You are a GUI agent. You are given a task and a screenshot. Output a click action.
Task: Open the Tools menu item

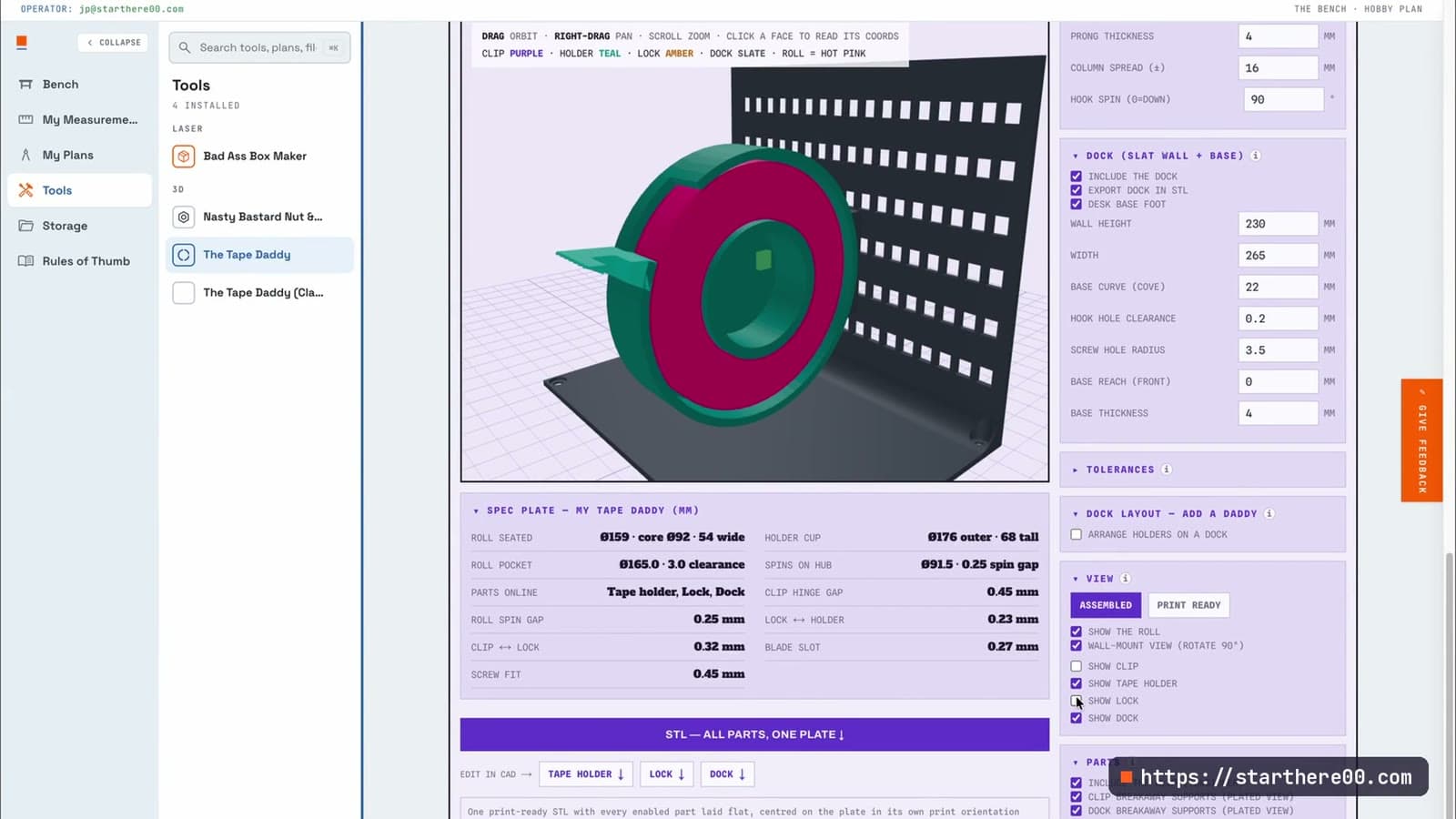pos(80,190)
